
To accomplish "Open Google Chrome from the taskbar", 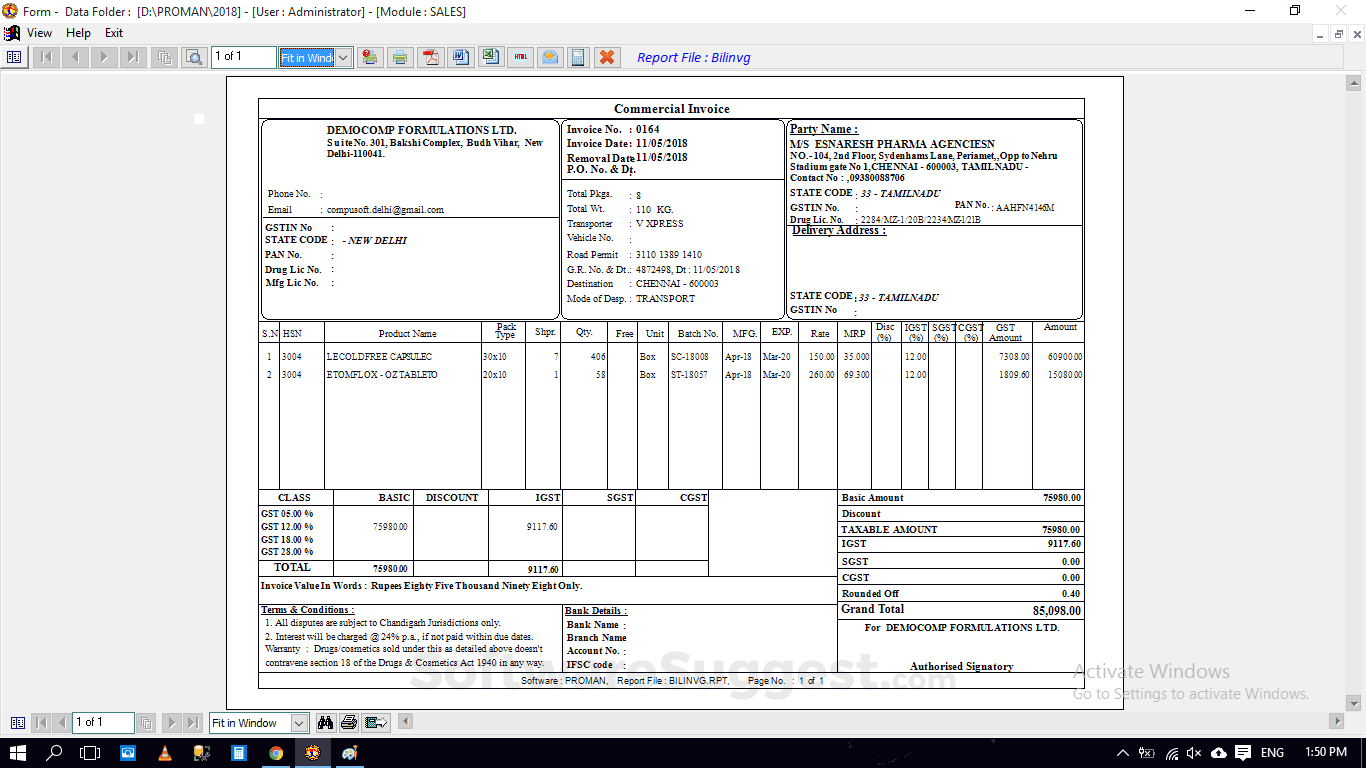I will (x=276, y=753).
